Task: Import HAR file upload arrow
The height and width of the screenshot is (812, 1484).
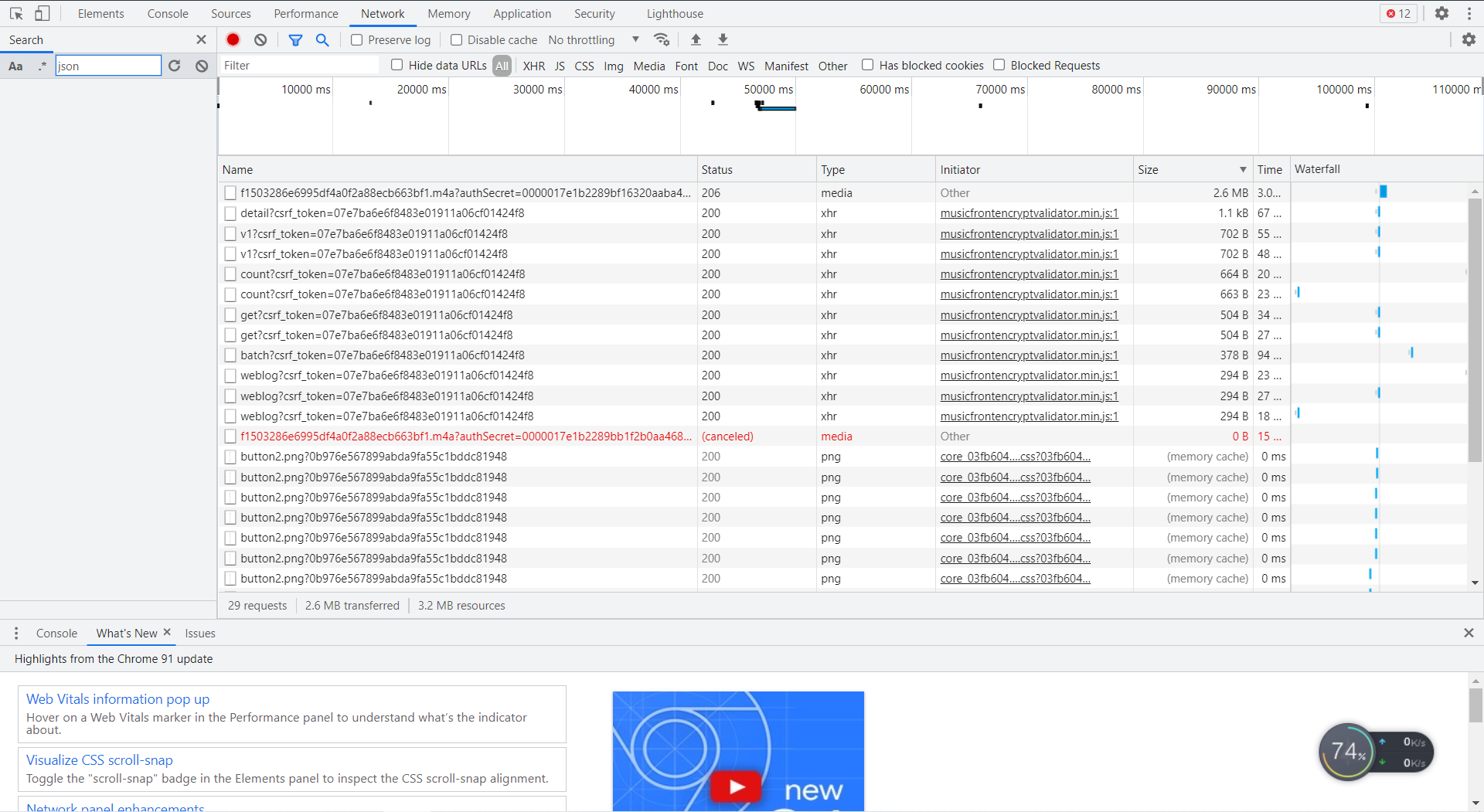Action: click(696, 39)
